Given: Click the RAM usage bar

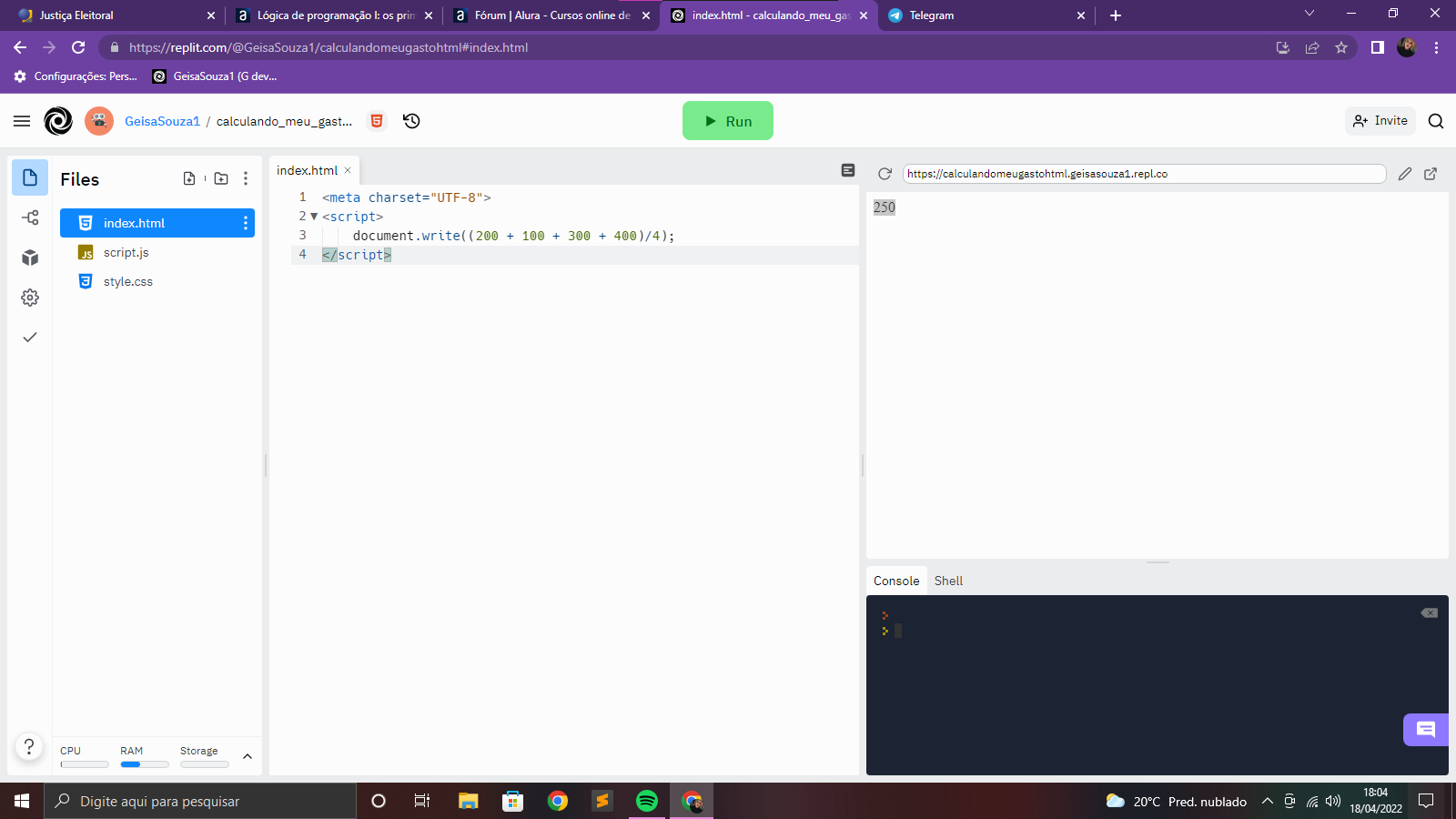Looking at the screenshot, I should [x=144, y=764].
